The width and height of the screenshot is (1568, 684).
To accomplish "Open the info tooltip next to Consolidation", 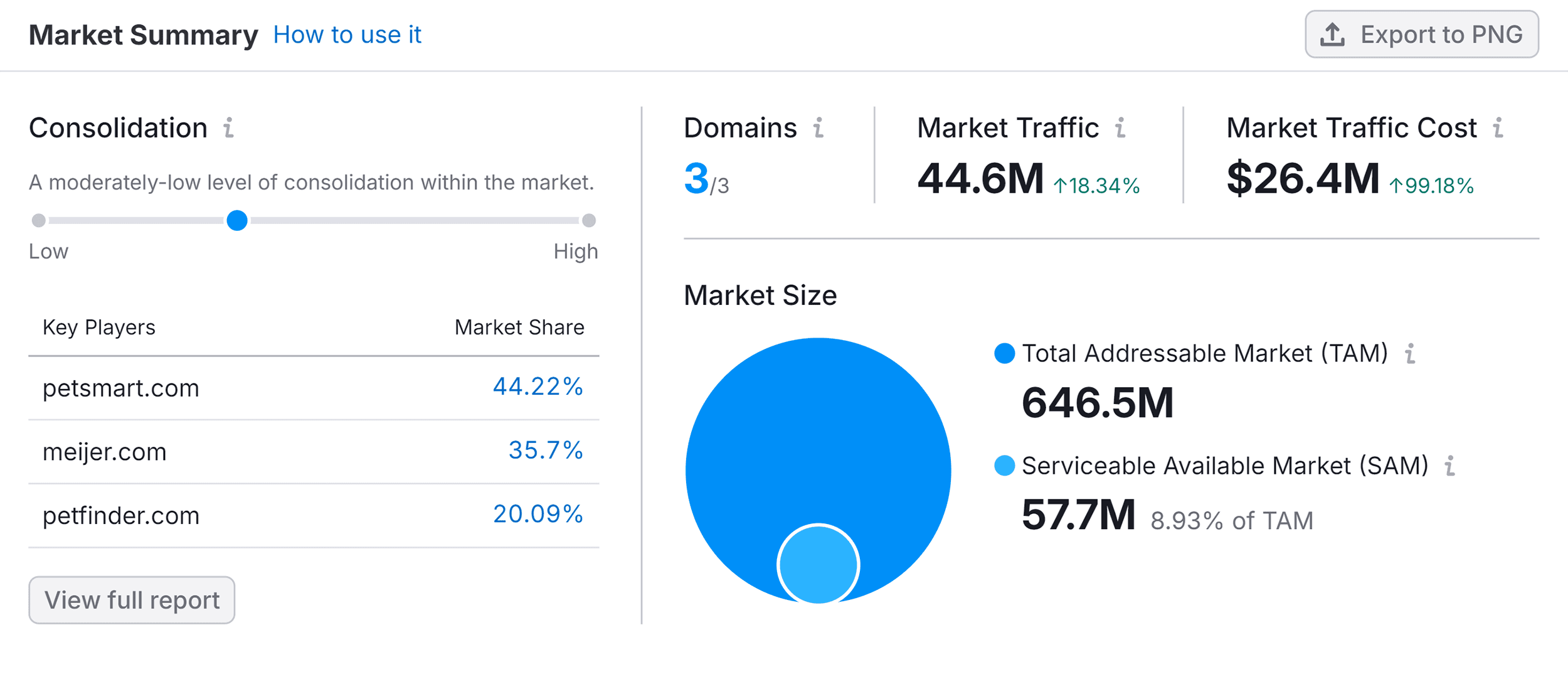I will (x=229, y=129).
